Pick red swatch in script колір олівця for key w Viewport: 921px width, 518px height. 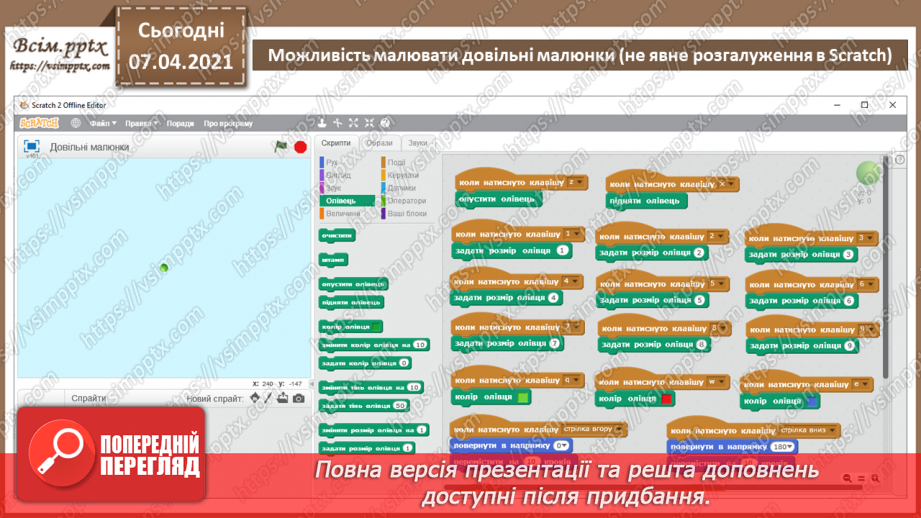click(667, 399)
